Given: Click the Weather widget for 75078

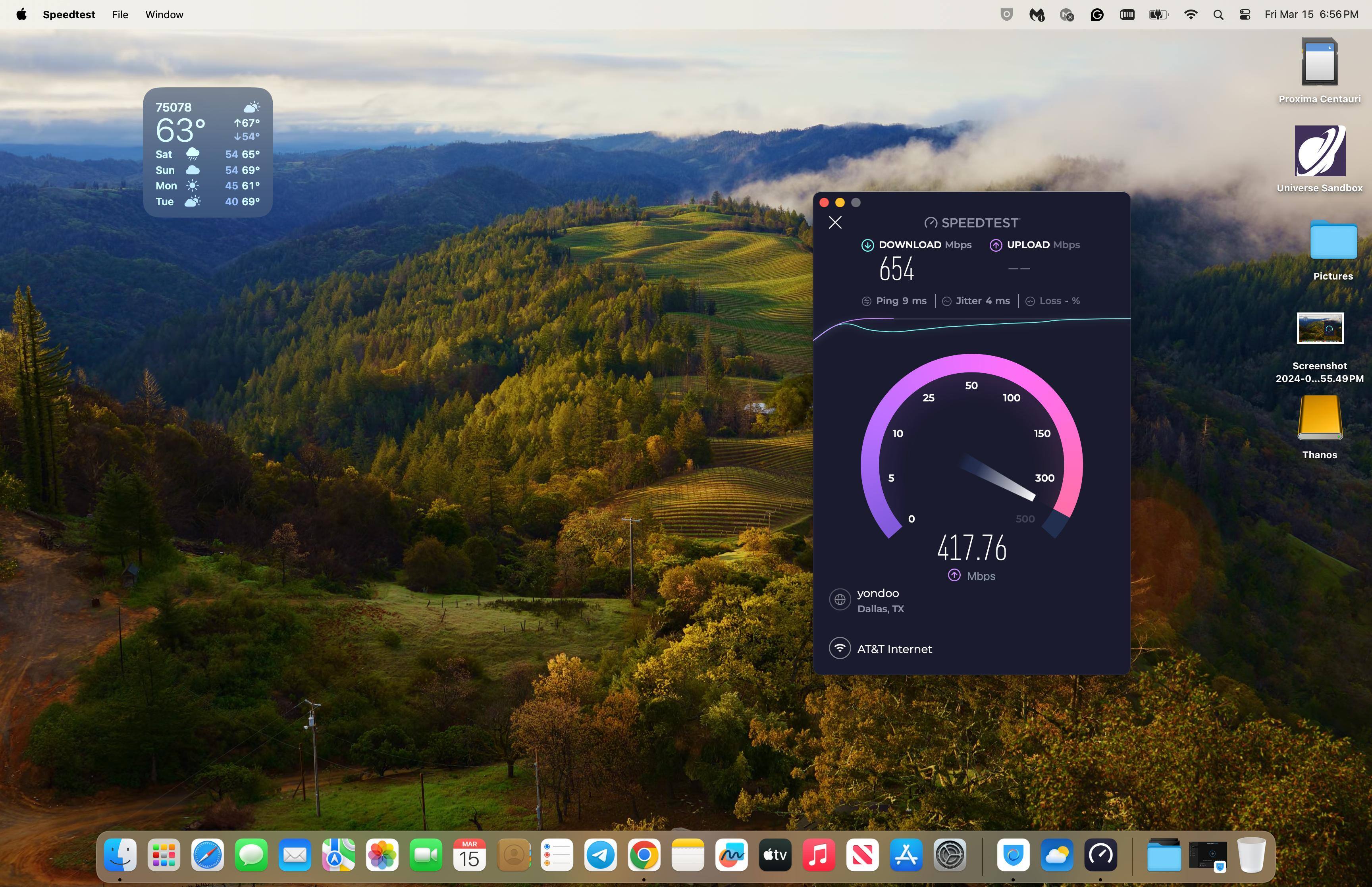Looking at the screenshot, I should pyautogui.click(x=207, y=152).
